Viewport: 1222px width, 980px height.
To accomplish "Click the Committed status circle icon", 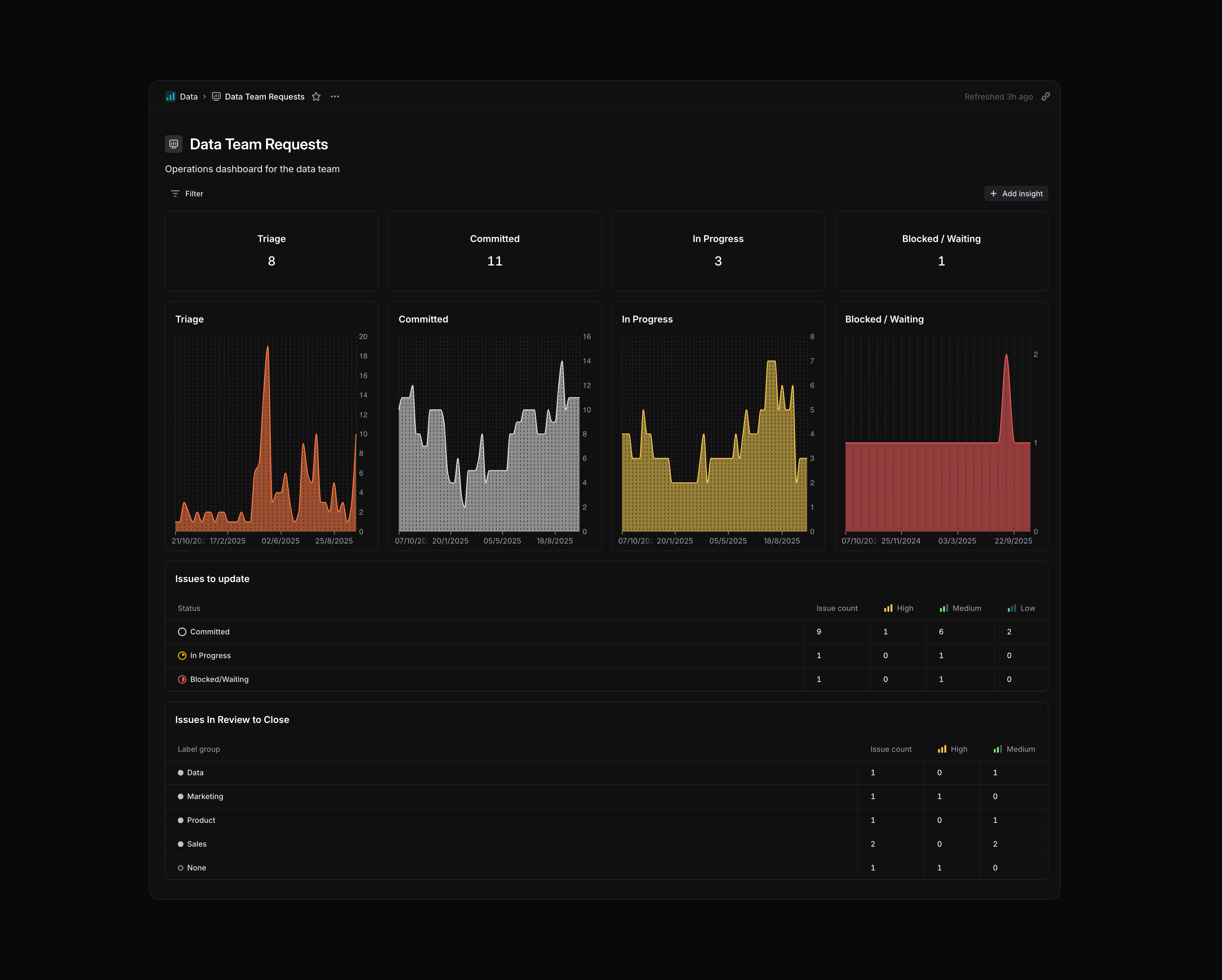I will click(x=182, y=632).
